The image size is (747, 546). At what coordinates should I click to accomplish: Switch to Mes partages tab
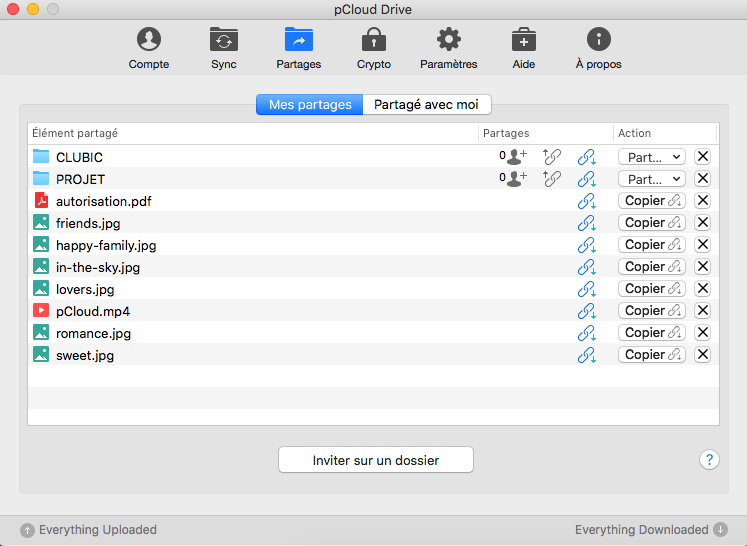click(x=310, y=104)
